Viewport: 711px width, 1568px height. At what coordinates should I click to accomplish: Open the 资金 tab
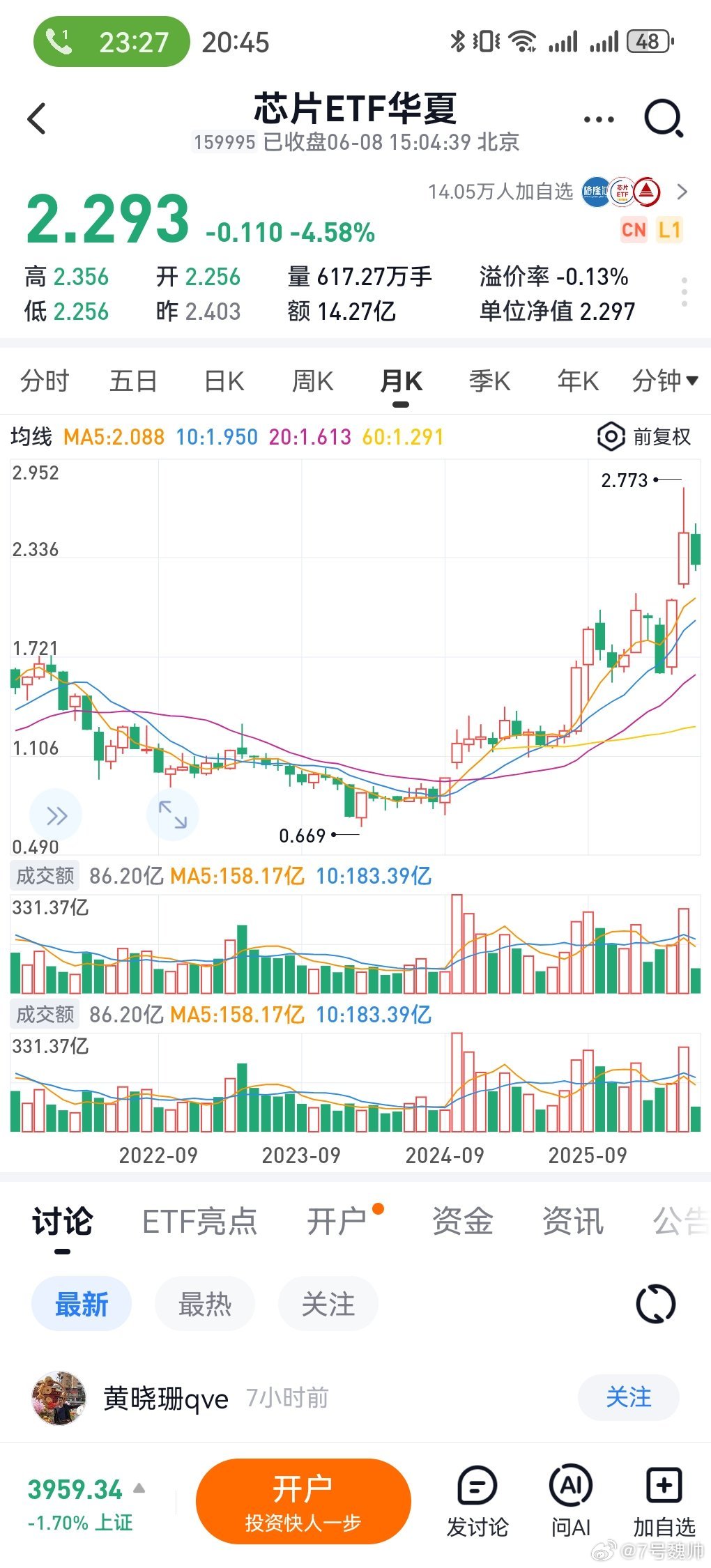pos(462,1221)
